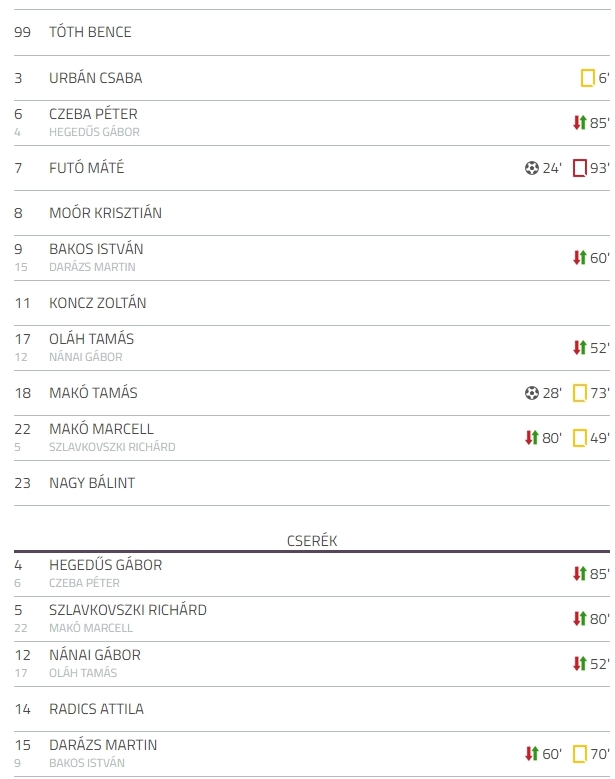
Task: Click substitution arrows icon for Czeba Péter
Action: [580, 123]
